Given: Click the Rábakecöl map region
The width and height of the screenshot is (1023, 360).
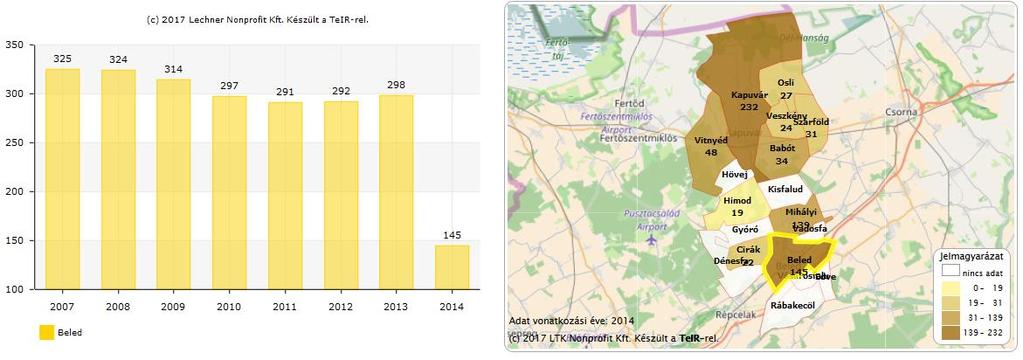Looking at the screenshot, I should click(793, 305).
